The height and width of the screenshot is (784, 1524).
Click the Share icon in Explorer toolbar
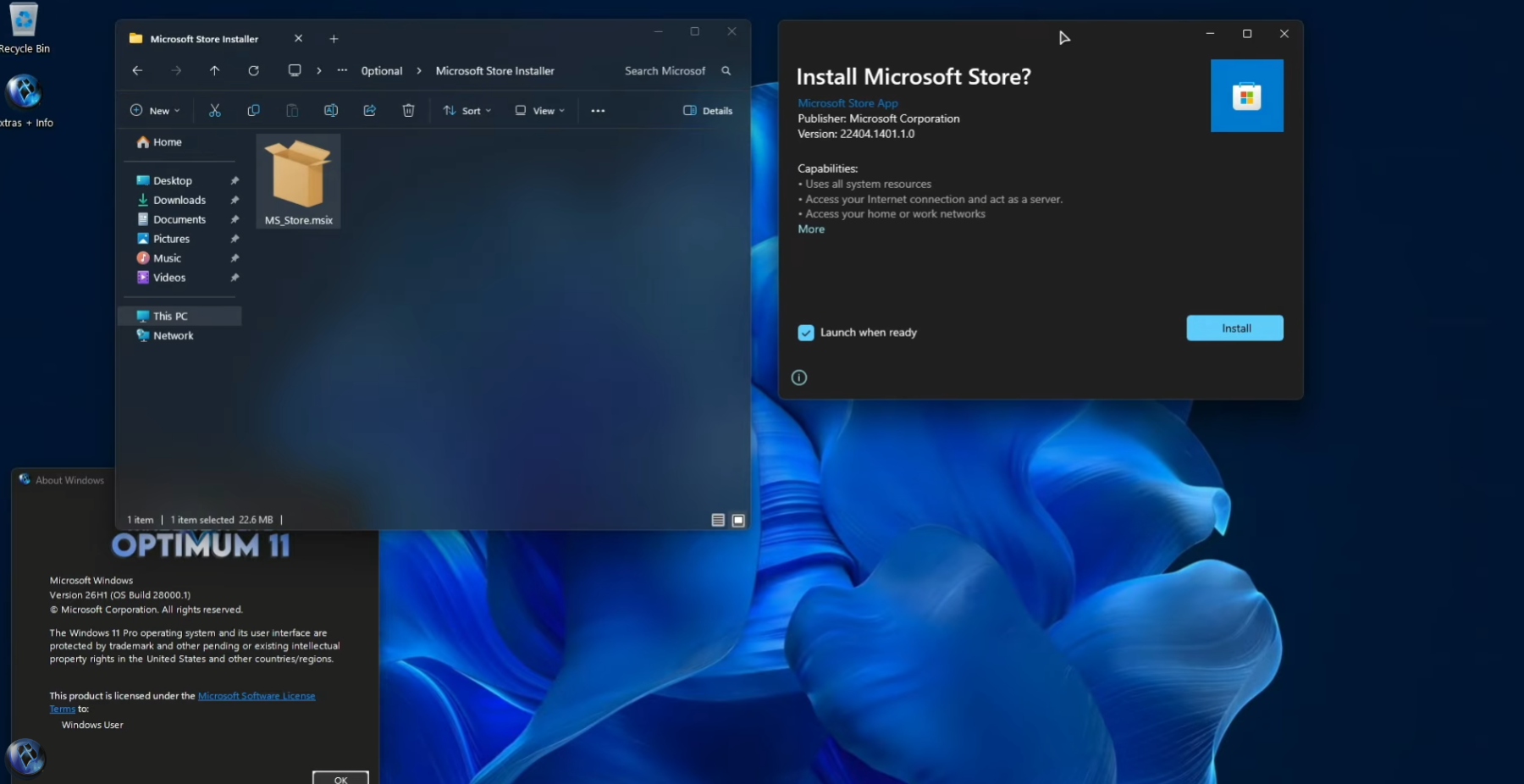(370, 111)
